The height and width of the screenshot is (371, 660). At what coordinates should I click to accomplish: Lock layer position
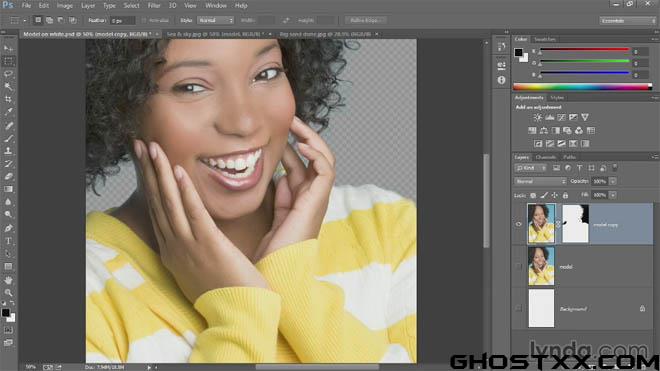pyautogui.click(x=555, y=195)
